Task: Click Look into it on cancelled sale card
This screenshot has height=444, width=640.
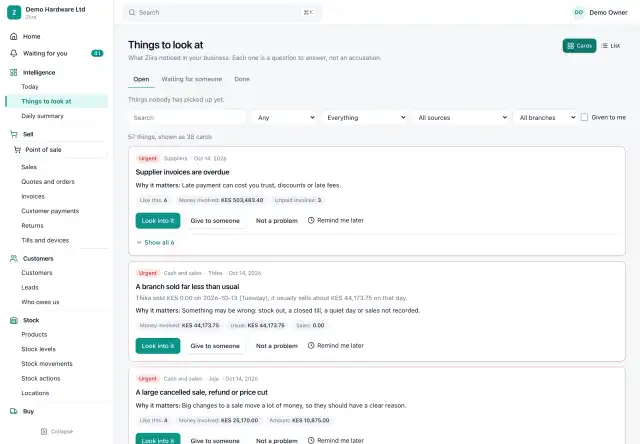Action: [x=158, y=439]
